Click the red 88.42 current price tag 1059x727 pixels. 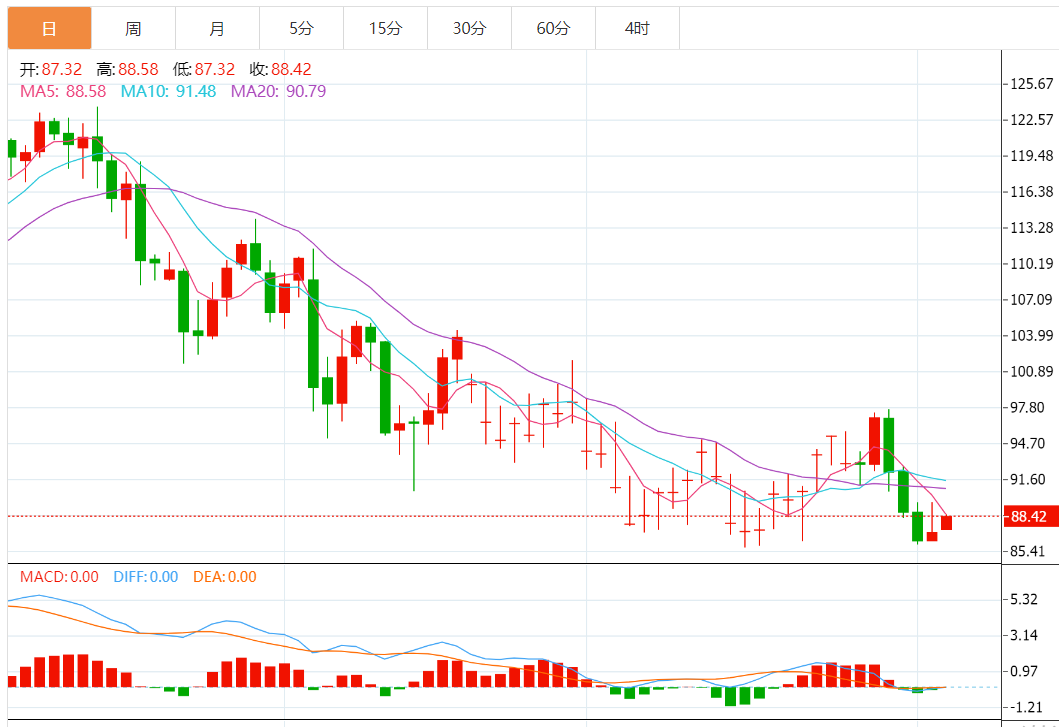coord(1029,517)
